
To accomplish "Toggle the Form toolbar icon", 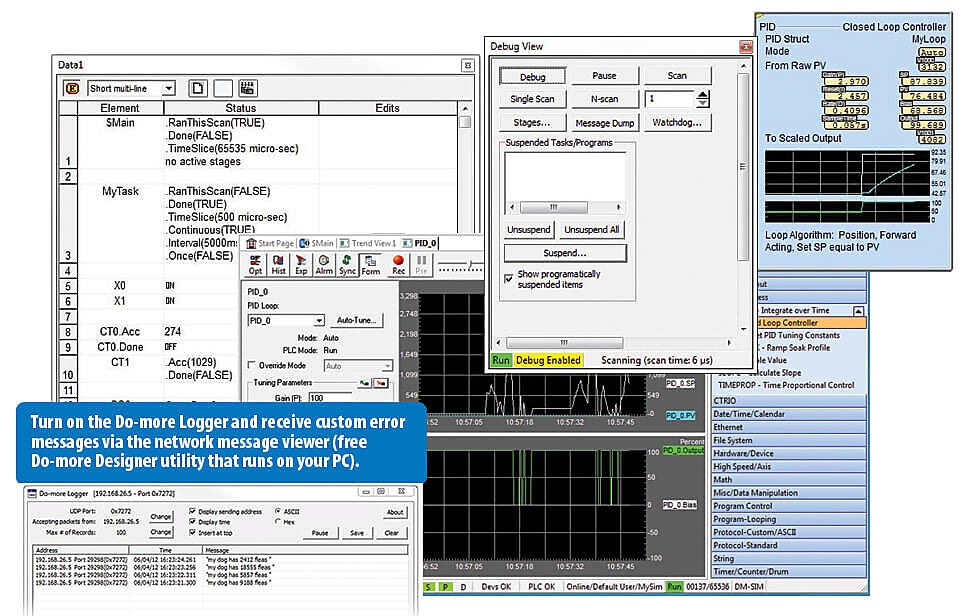I will (371, 265).
